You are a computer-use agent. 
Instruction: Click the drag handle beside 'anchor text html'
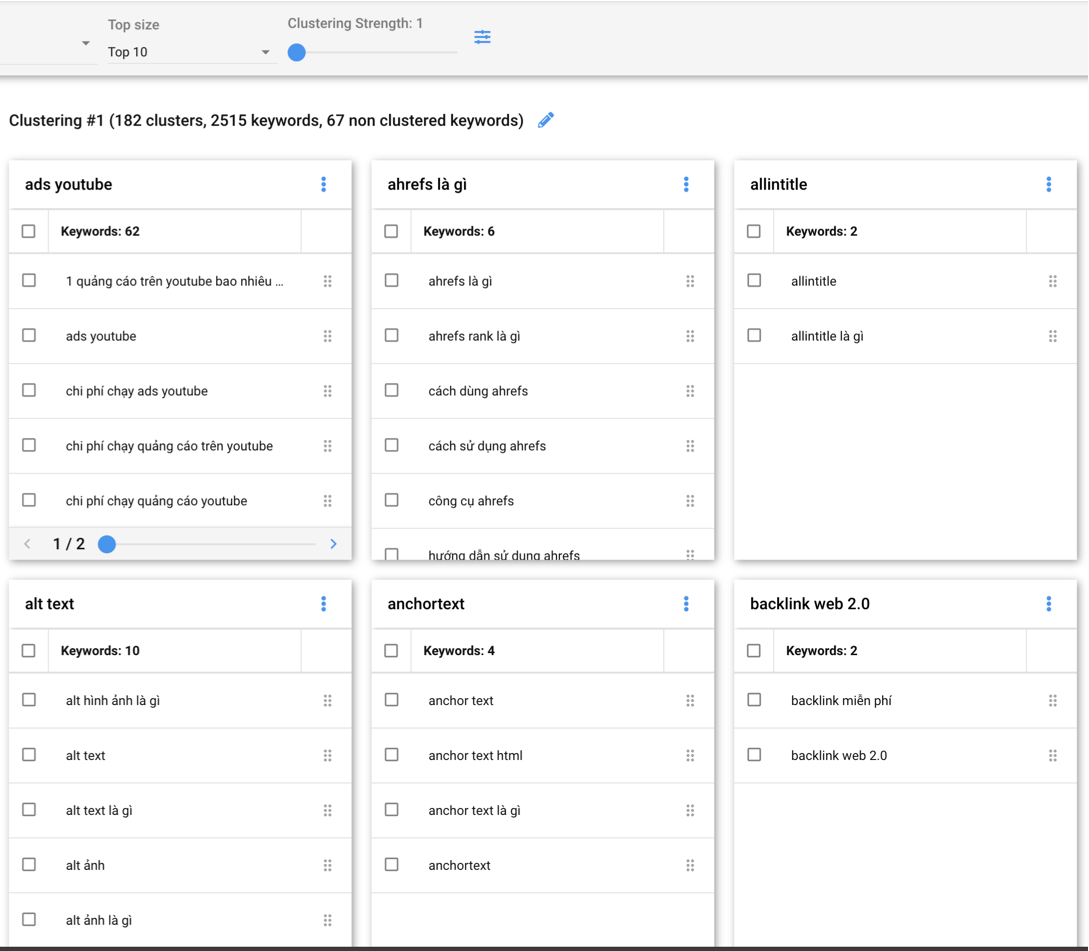pyautogui.click(x=690, y=755)
